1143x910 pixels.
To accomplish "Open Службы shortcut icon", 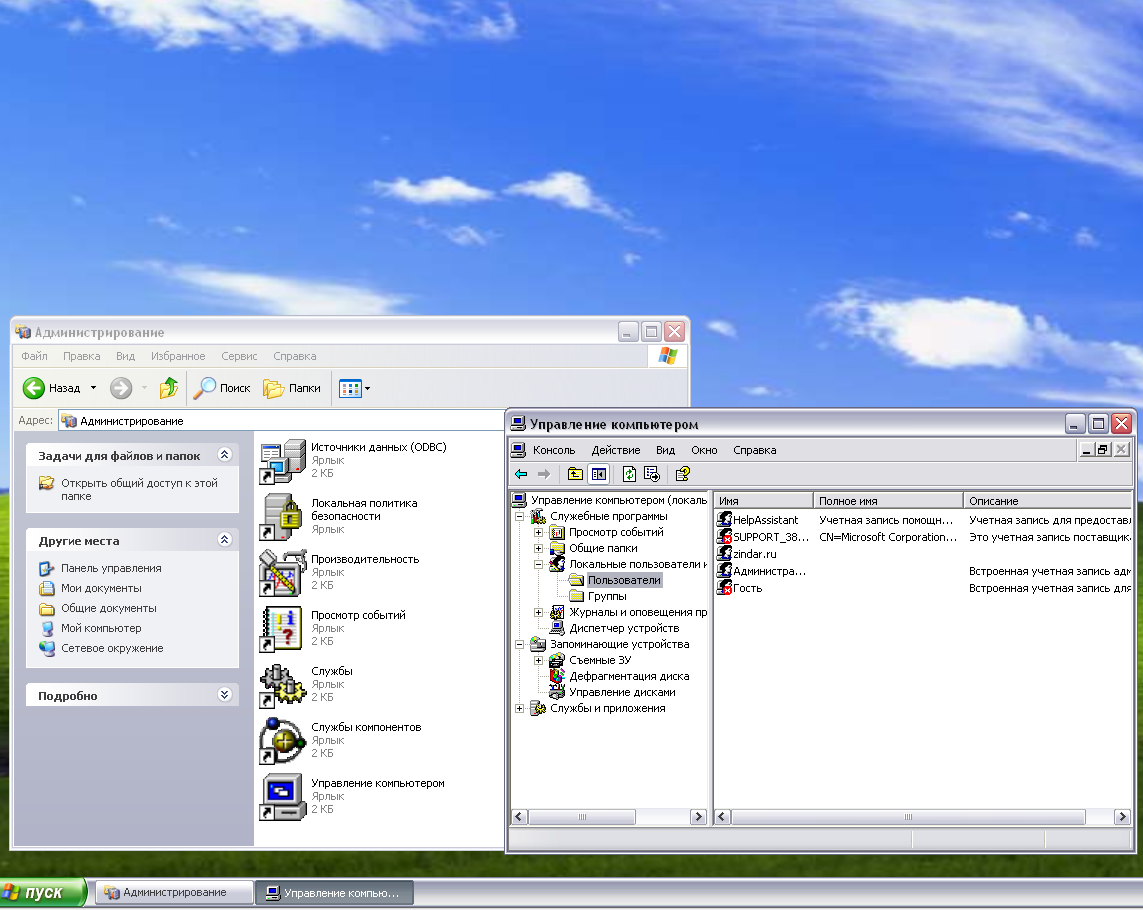I will 282,685.
